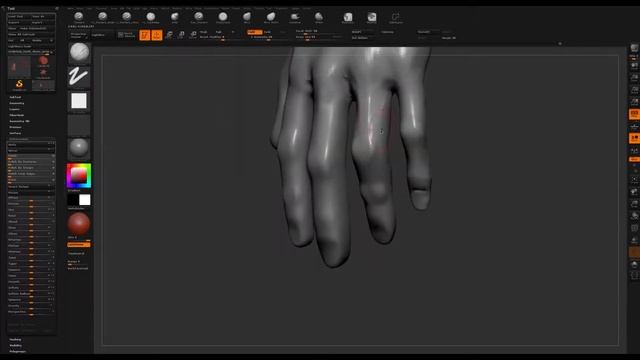Image resolution: width=640 pixels, height=360 pixels.
Task: Select the orange SimpleBrush tool thumbnail
Action: pyautogui.click(x=19, y=85)
